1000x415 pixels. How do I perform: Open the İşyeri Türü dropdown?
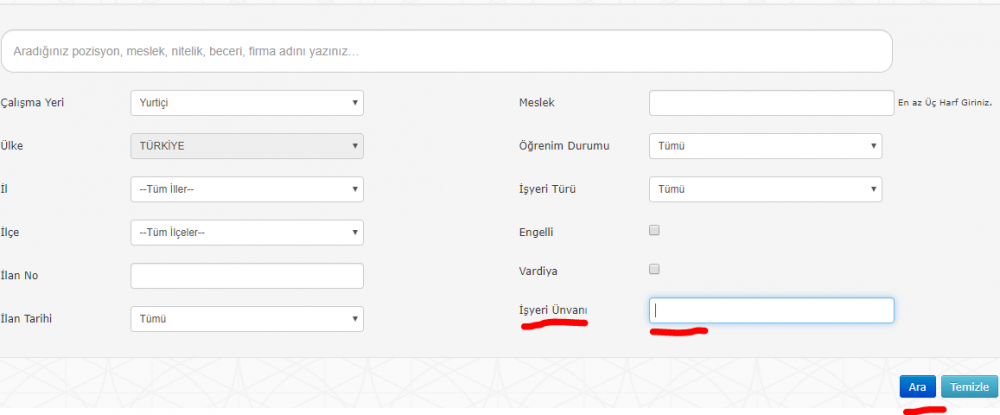[x=765, y=189]
